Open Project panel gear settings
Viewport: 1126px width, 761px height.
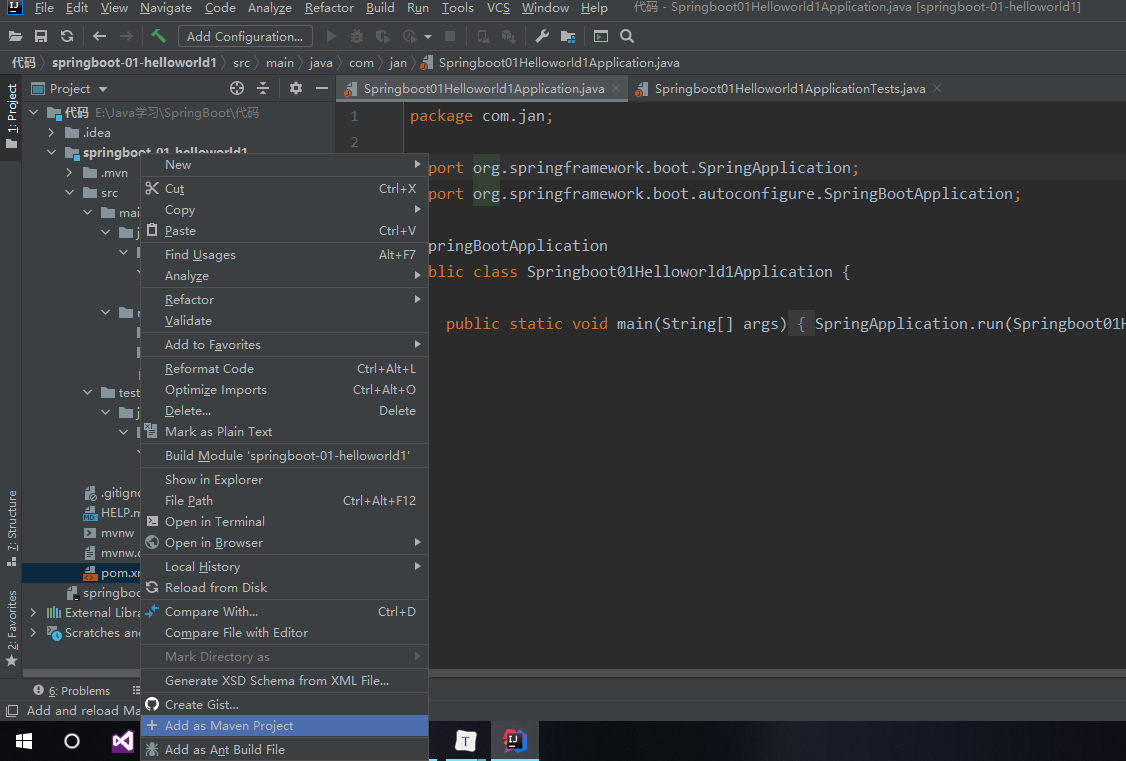click(x=296, y=88)
